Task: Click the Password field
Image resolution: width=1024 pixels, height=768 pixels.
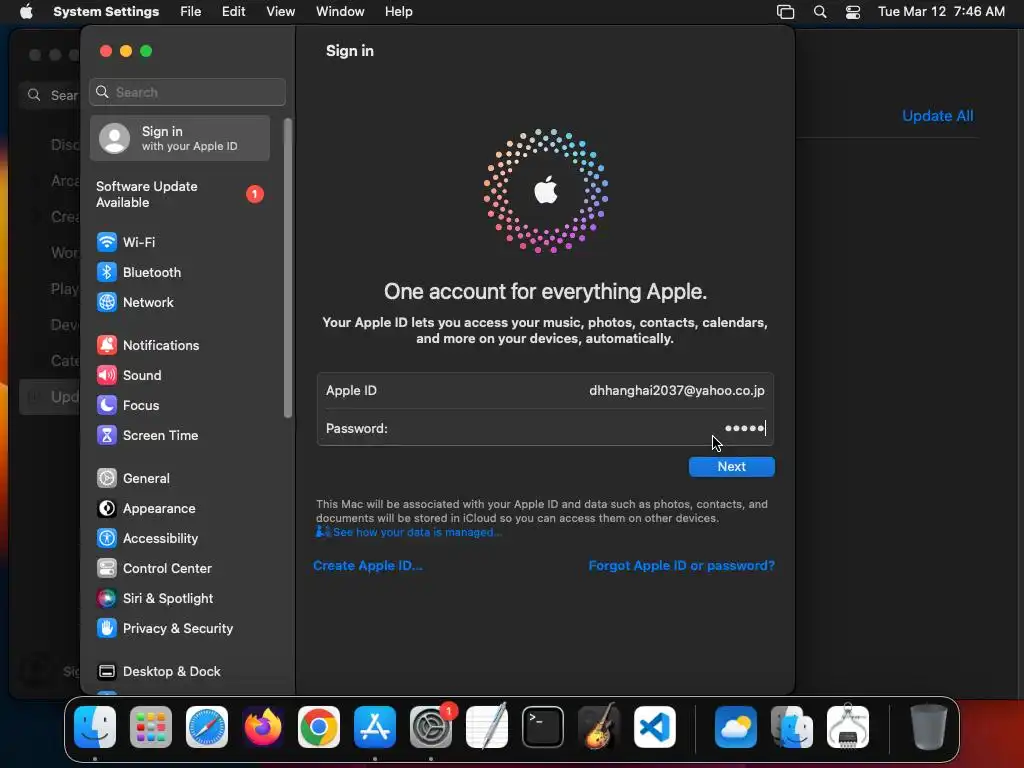Action: click(x=545, y=428)
